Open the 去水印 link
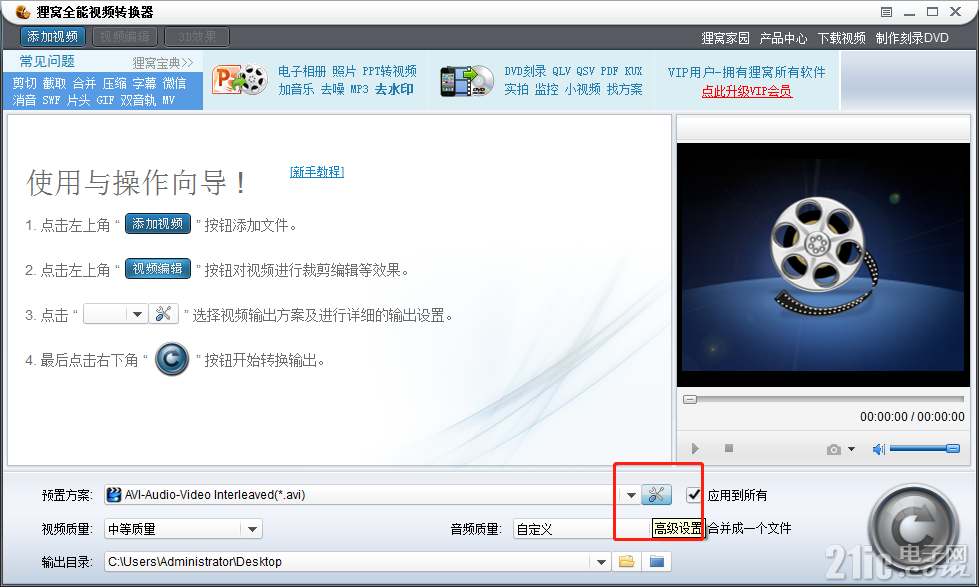 (x=394, y=89)
